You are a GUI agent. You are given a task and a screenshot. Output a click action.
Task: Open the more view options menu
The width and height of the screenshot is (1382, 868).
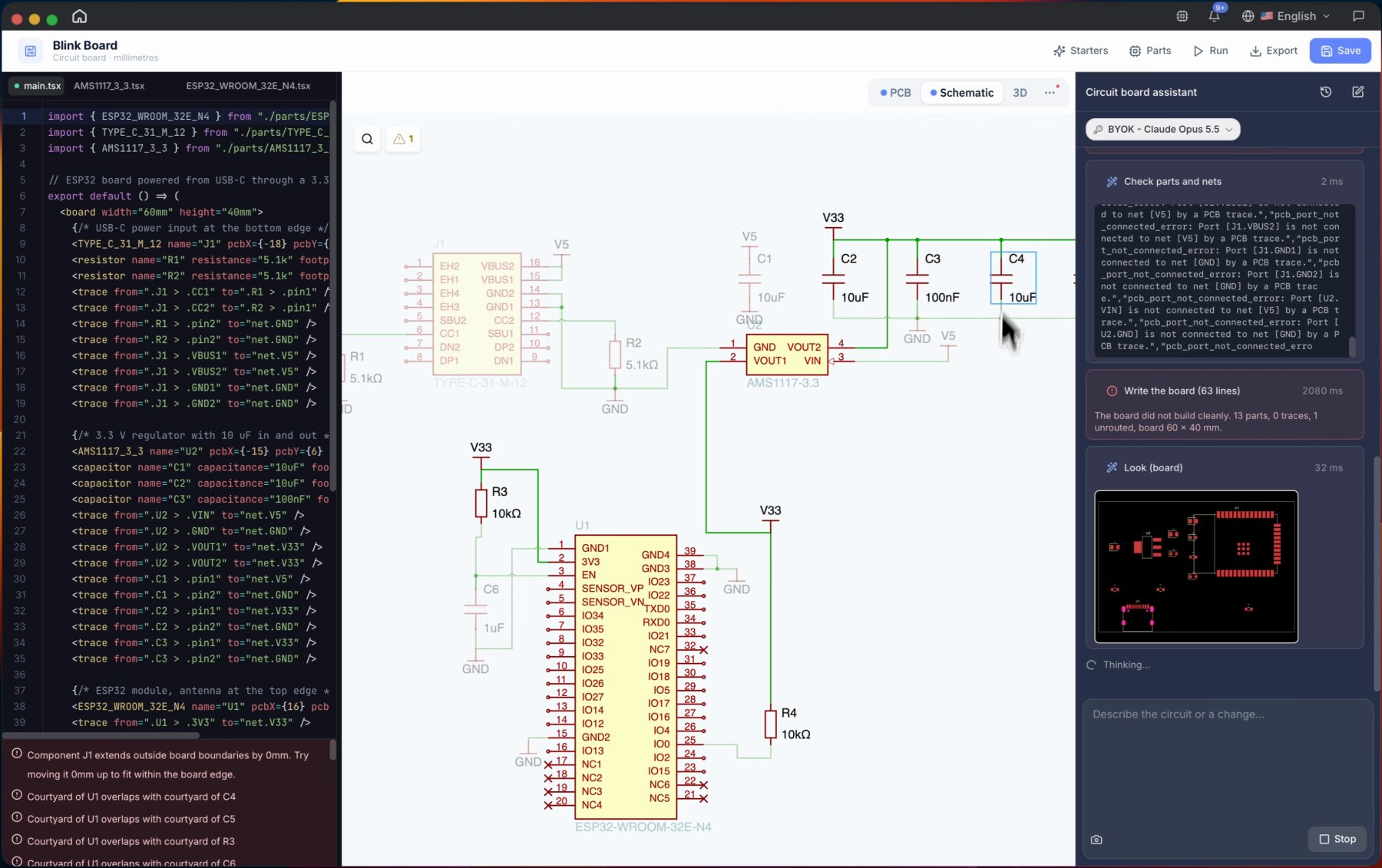pyautogui.click(x=1050, y=93)
